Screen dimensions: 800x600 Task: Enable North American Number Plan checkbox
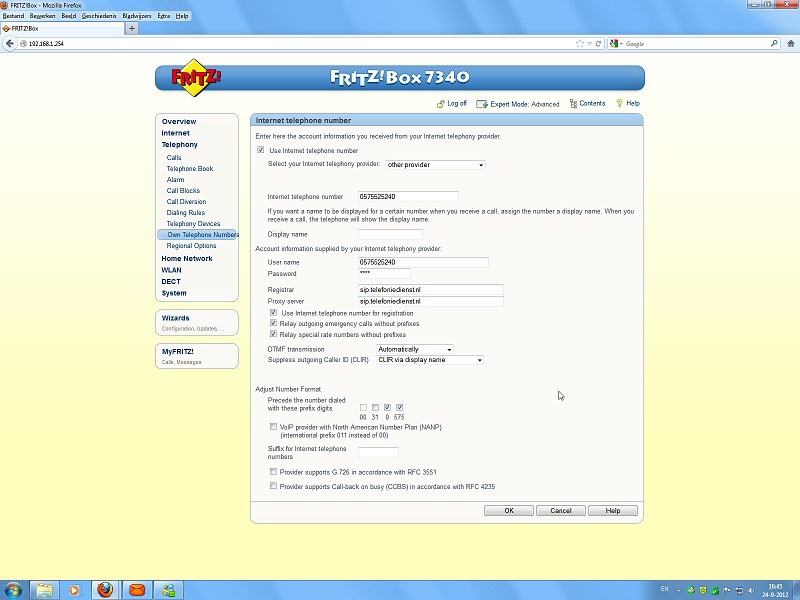(273, 427)
